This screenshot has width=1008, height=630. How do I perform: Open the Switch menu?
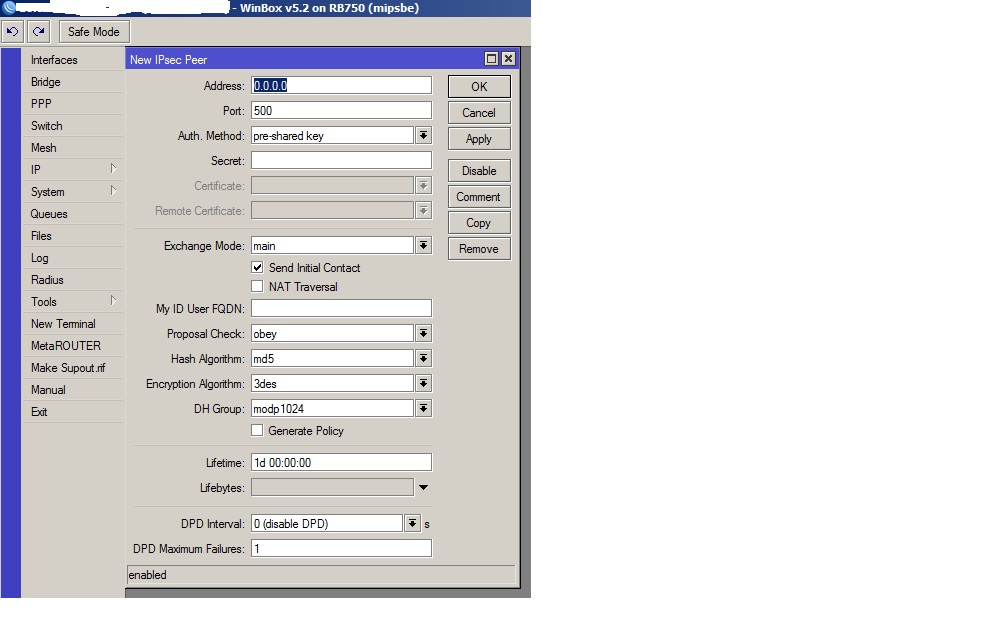point(72,125)
